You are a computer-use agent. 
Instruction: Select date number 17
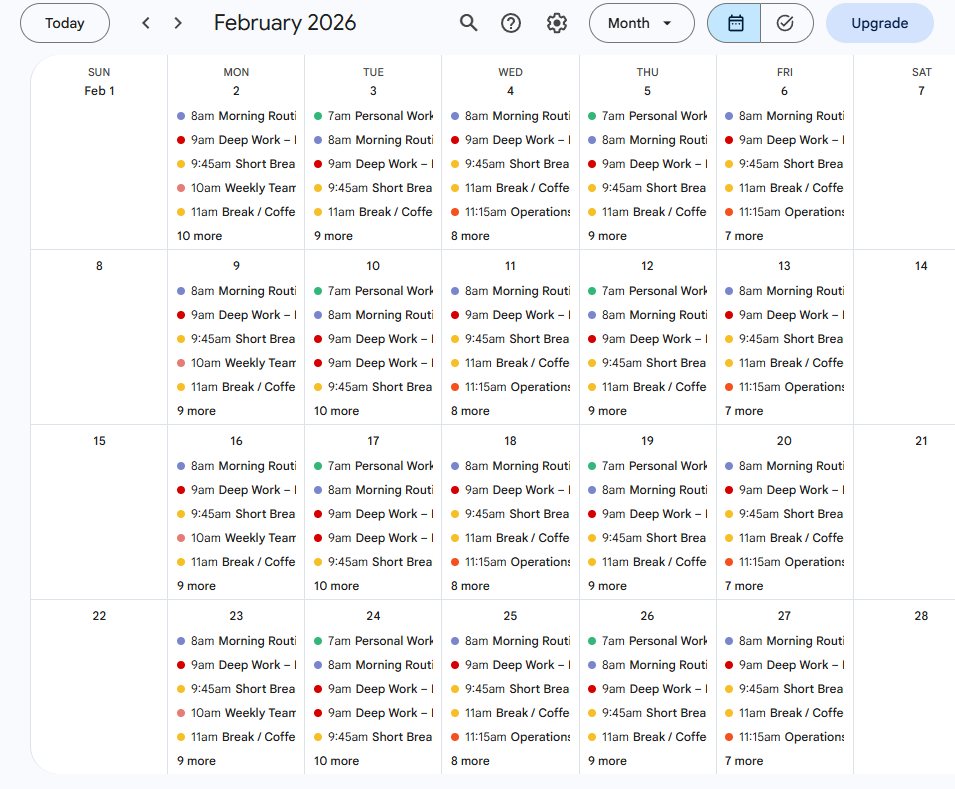point(373,440)
